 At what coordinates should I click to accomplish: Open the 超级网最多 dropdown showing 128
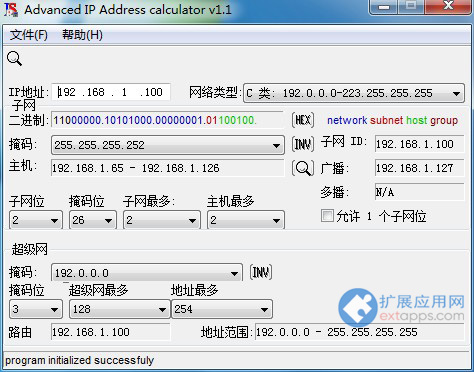120,309
